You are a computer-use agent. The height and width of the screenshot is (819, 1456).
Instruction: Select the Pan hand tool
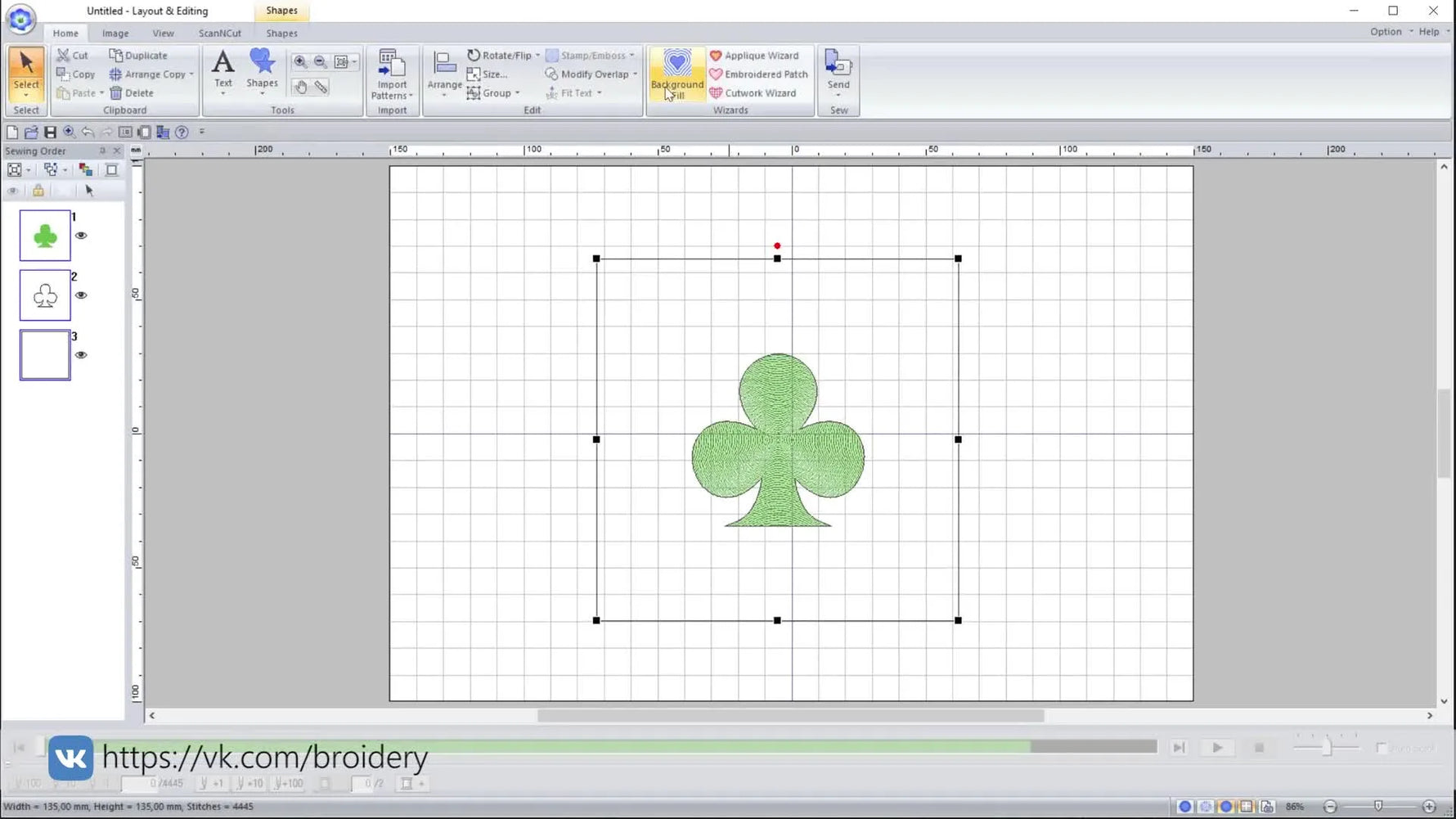[x=300, y=87]
